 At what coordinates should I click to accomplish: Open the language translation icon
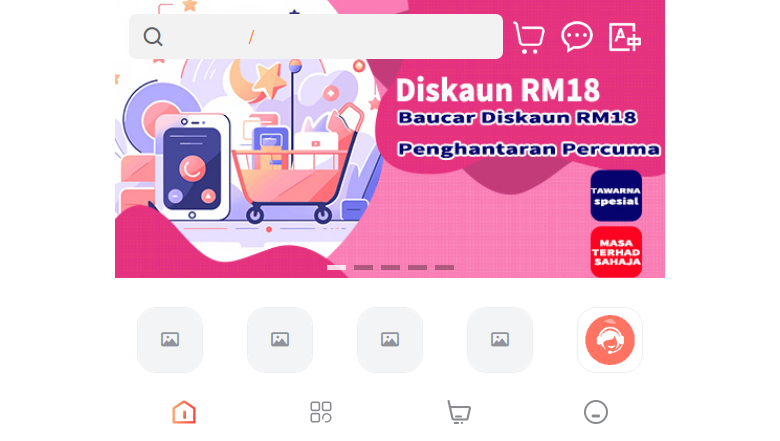tap(624, 37)
